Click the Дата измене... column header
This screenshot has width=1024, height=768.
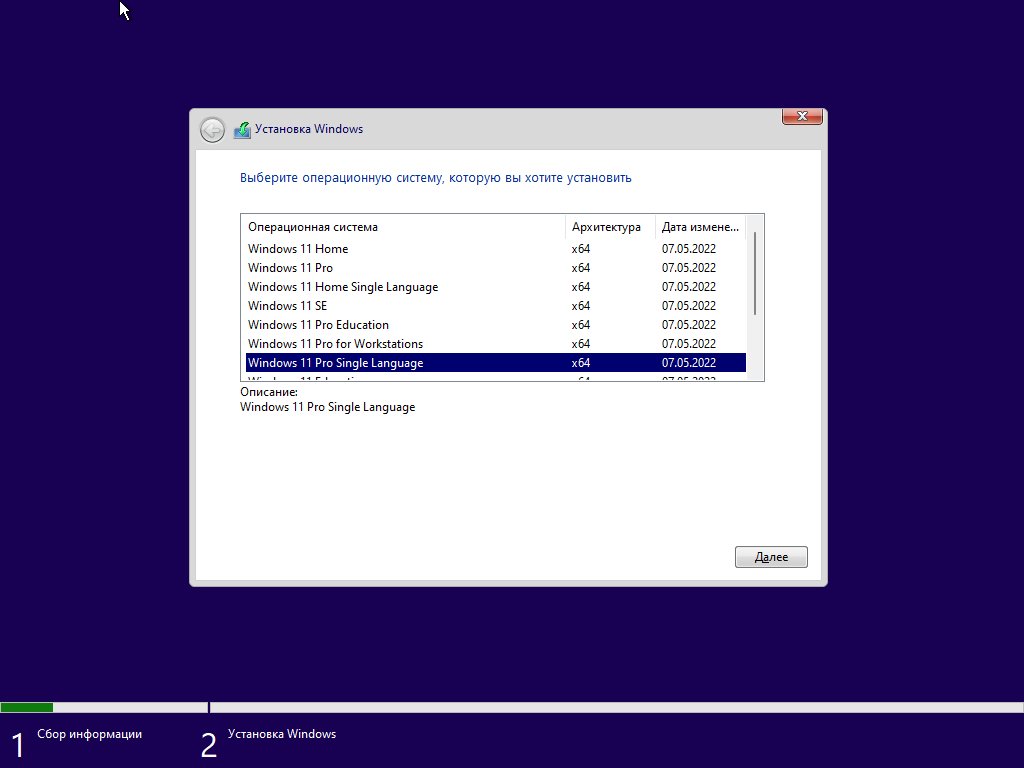[700, 227]
